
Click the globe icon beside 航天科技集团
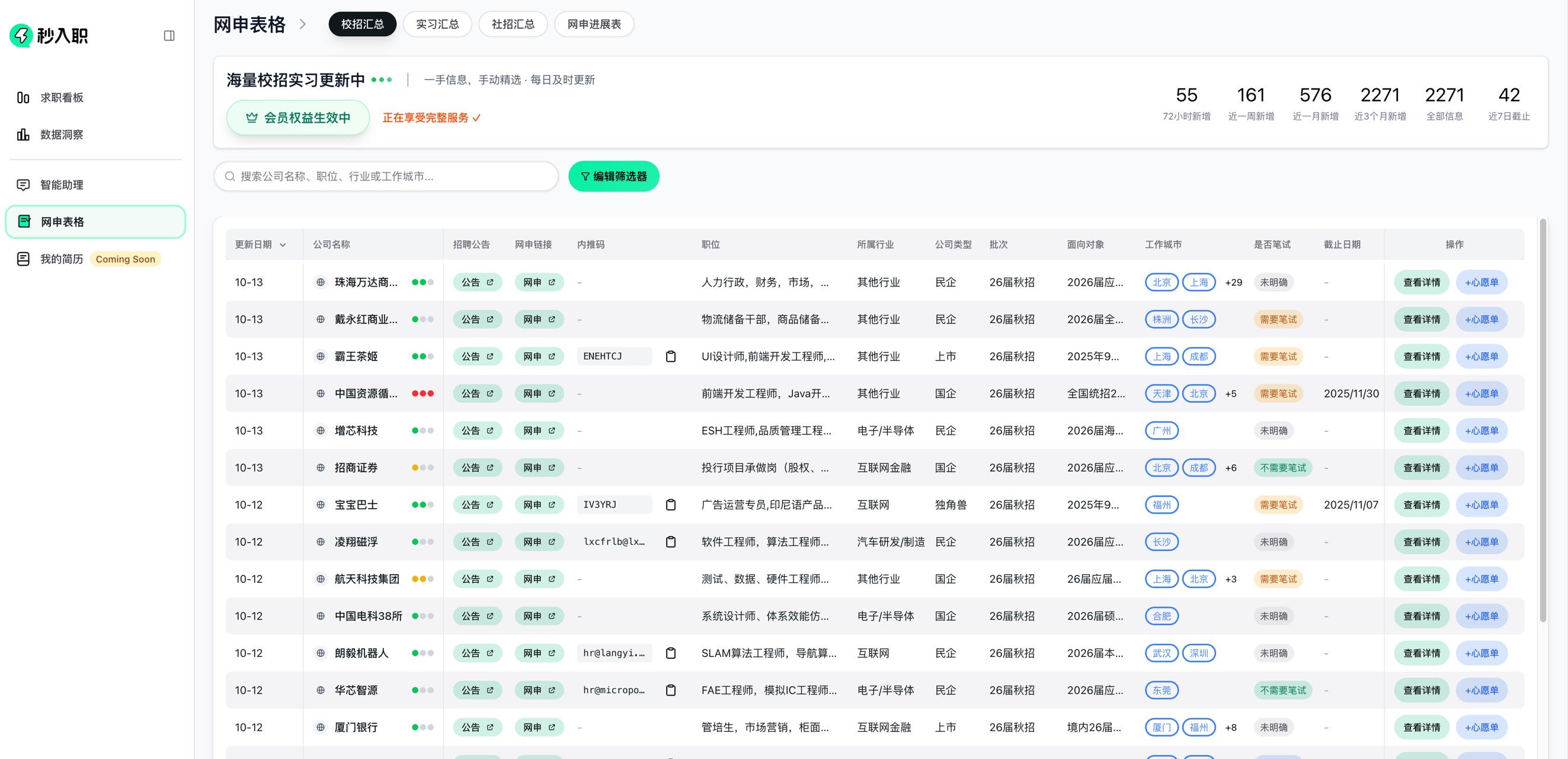point(320,579)
